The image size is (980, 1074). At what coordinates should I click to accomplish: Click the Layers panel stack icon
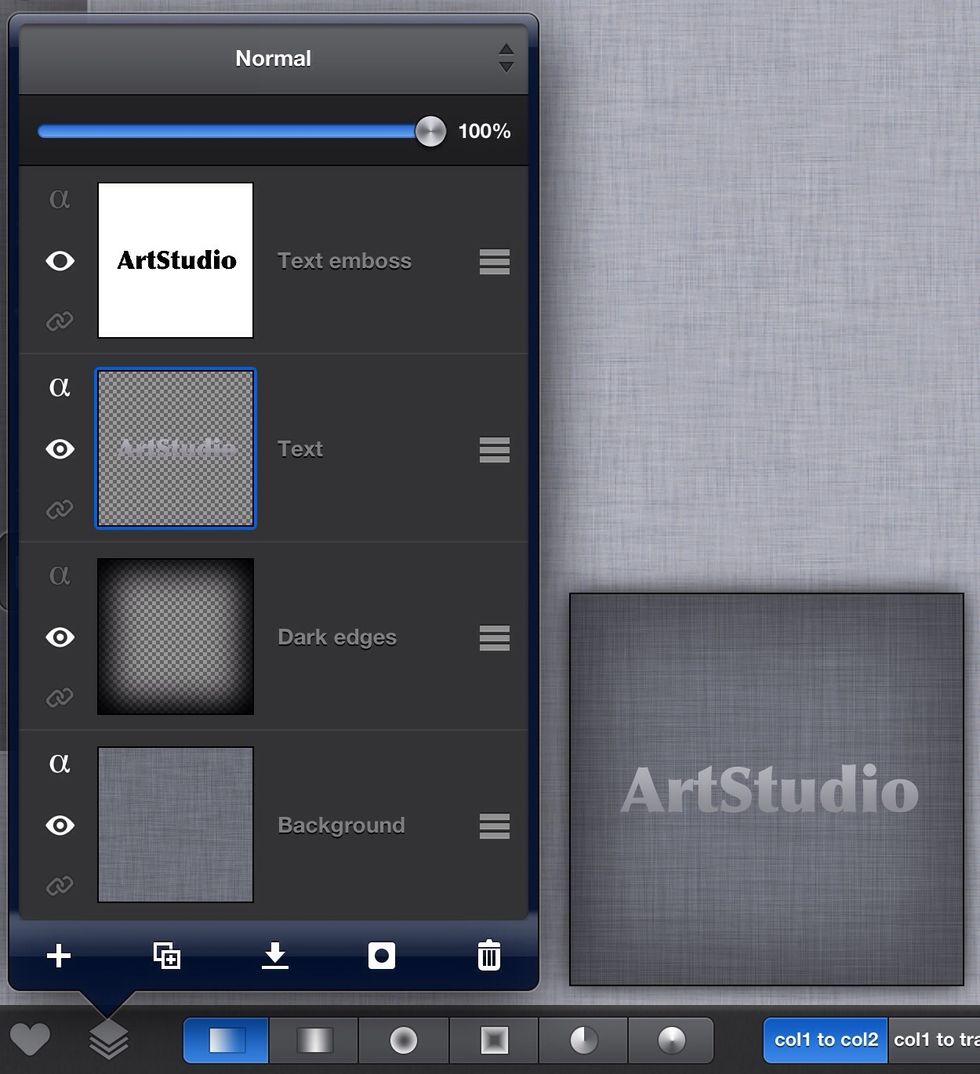click(108, 1039)
